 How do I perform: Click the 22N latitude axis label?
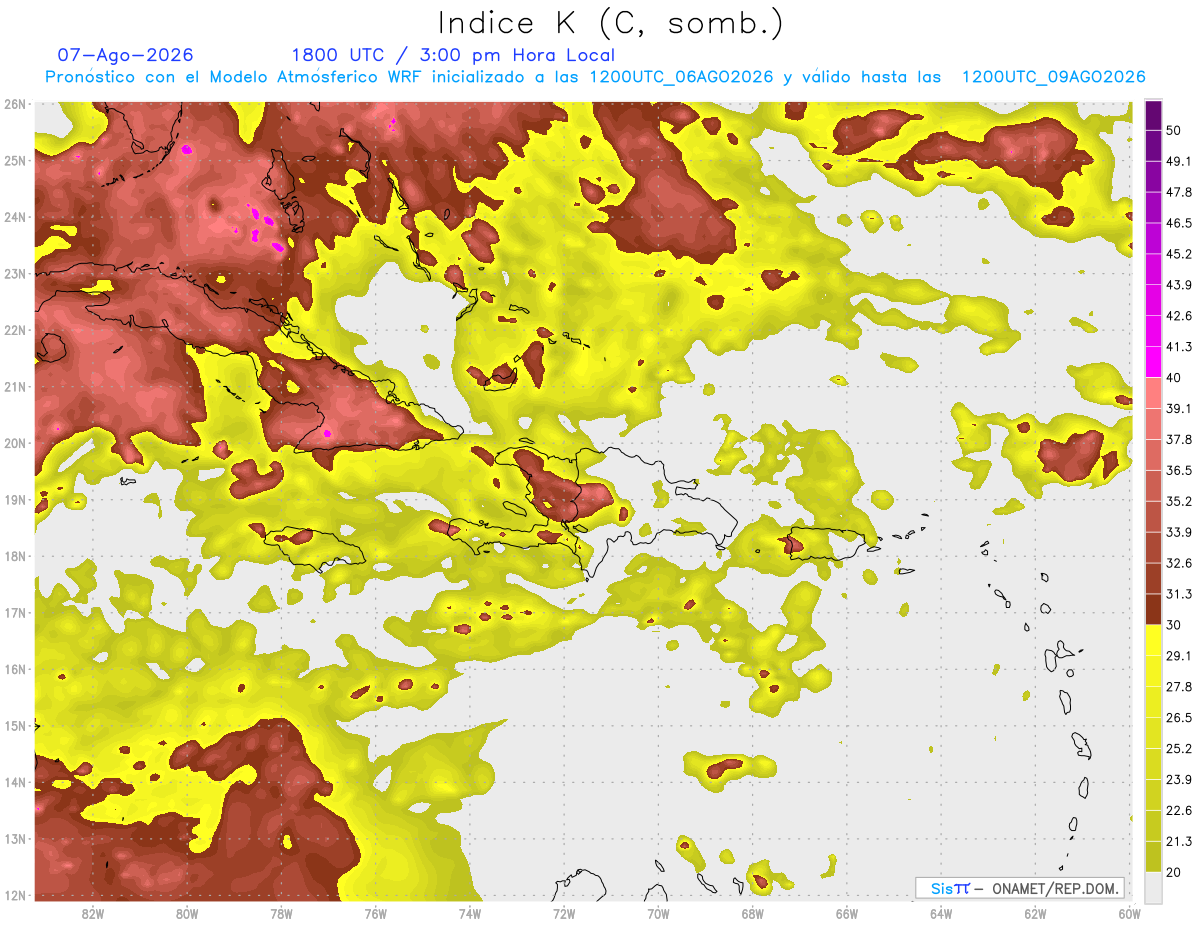15,330
